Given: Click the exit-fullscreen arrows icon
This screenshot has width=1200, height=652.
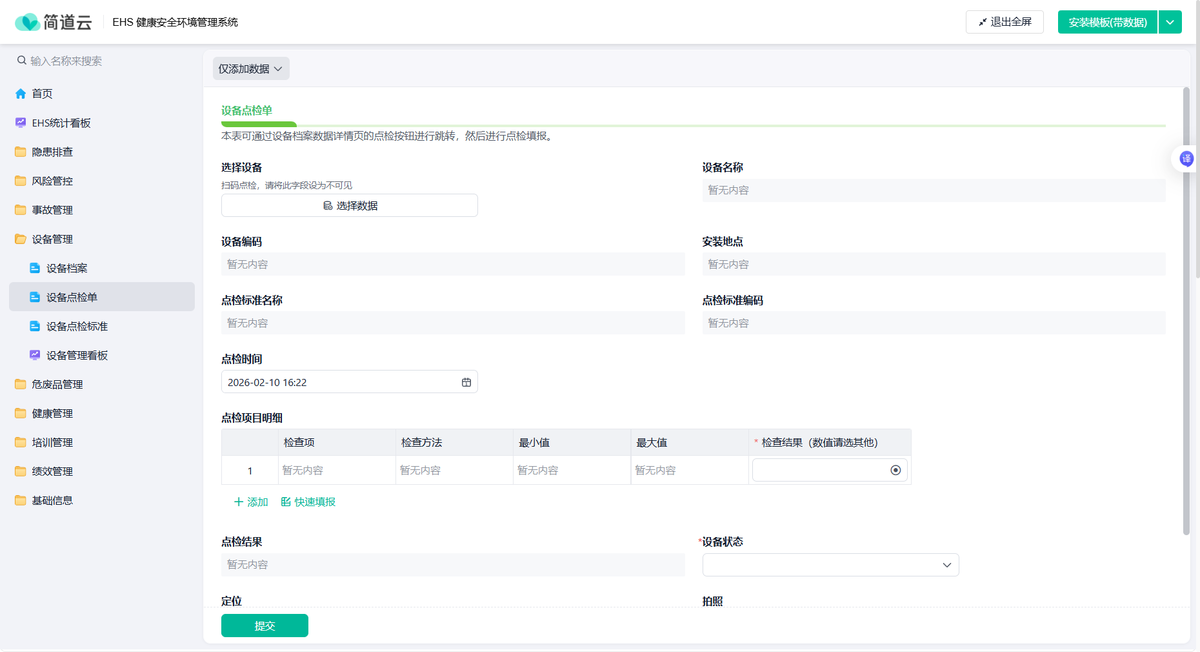Looking at the screenshot, I should point(982,22).
